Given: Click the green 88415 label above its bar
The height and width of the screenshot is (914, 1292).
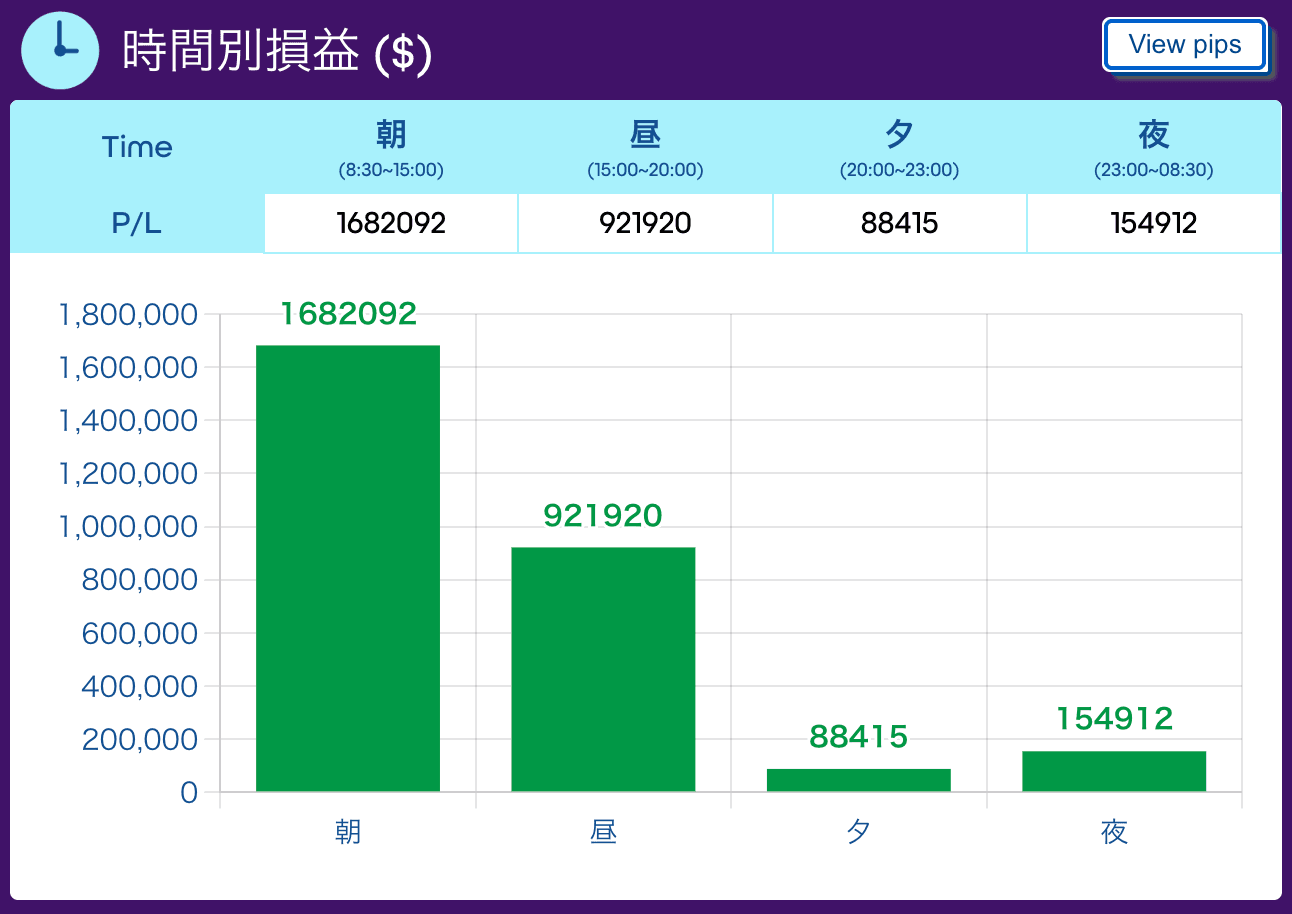Looking at the screenshot, I should (859, 737).
